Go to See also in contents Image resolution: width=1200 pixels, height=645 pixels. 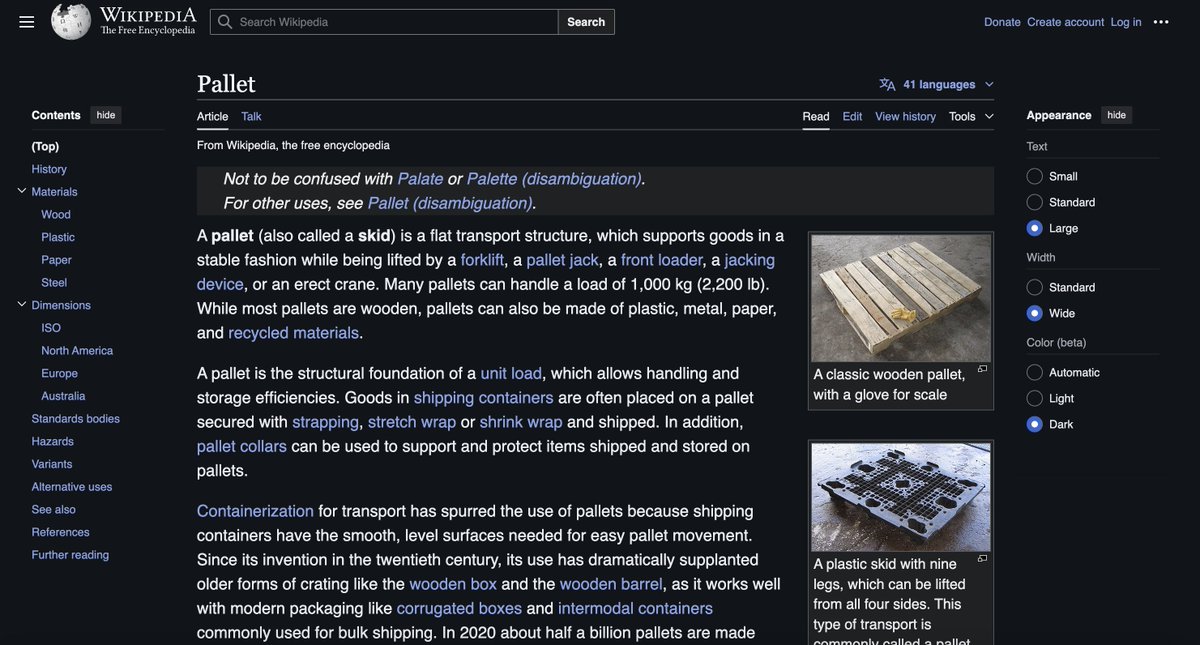tap(53, 509)
